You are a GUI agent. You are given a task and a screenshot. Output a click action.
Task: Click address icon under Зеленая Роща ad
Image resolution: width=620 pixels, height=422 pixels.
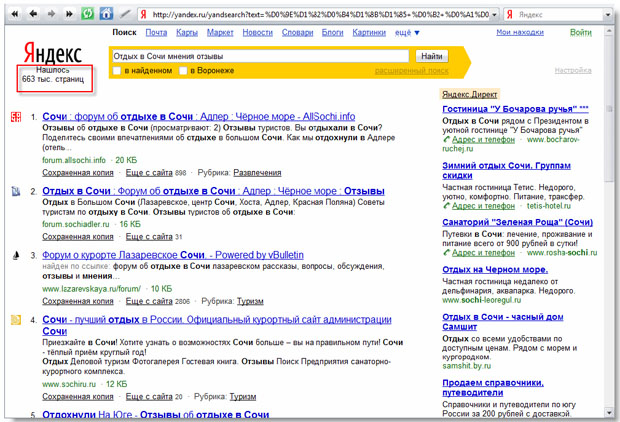pos(446,253)
